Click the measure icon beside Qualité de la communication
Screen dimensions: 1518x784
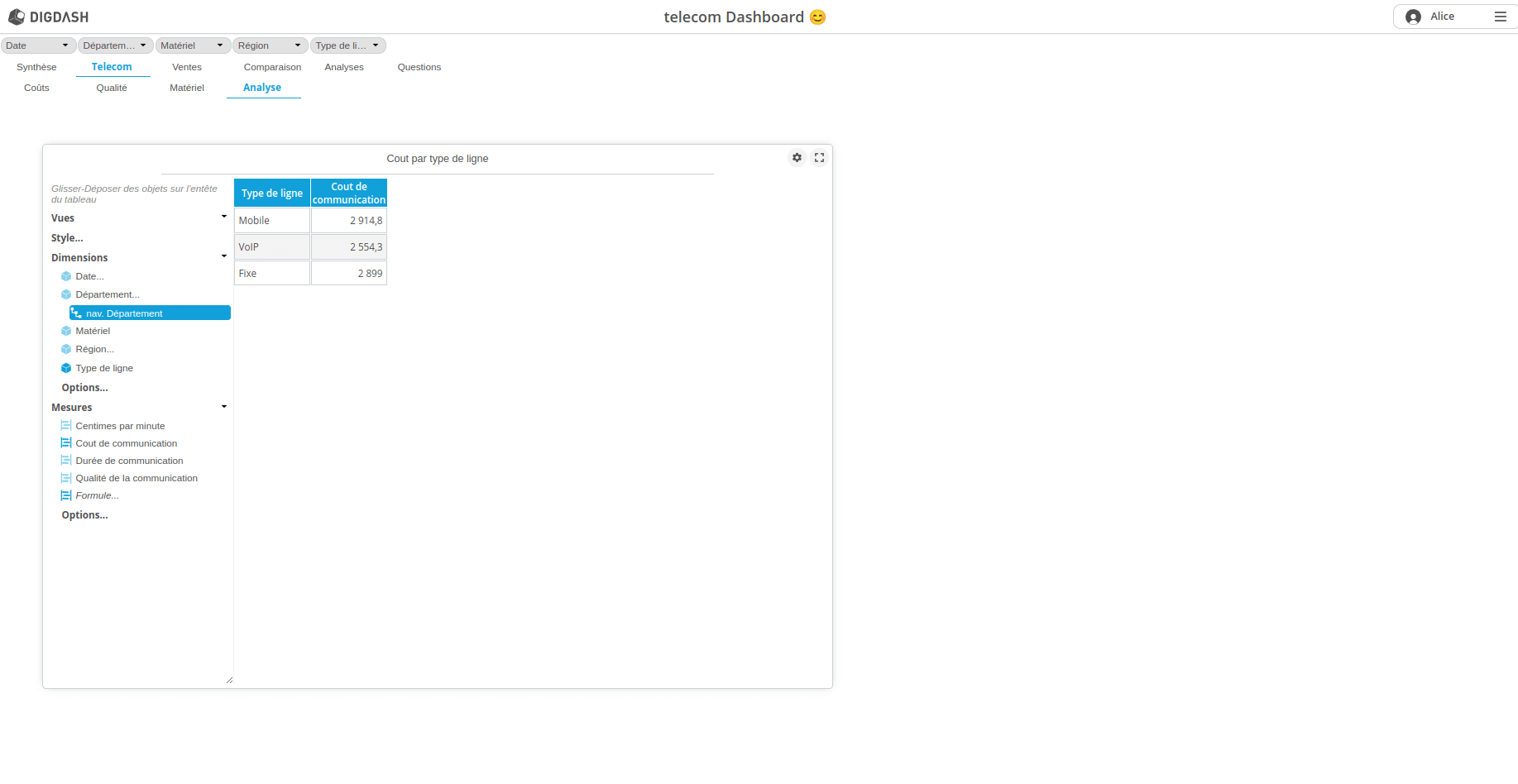(66, 478)
